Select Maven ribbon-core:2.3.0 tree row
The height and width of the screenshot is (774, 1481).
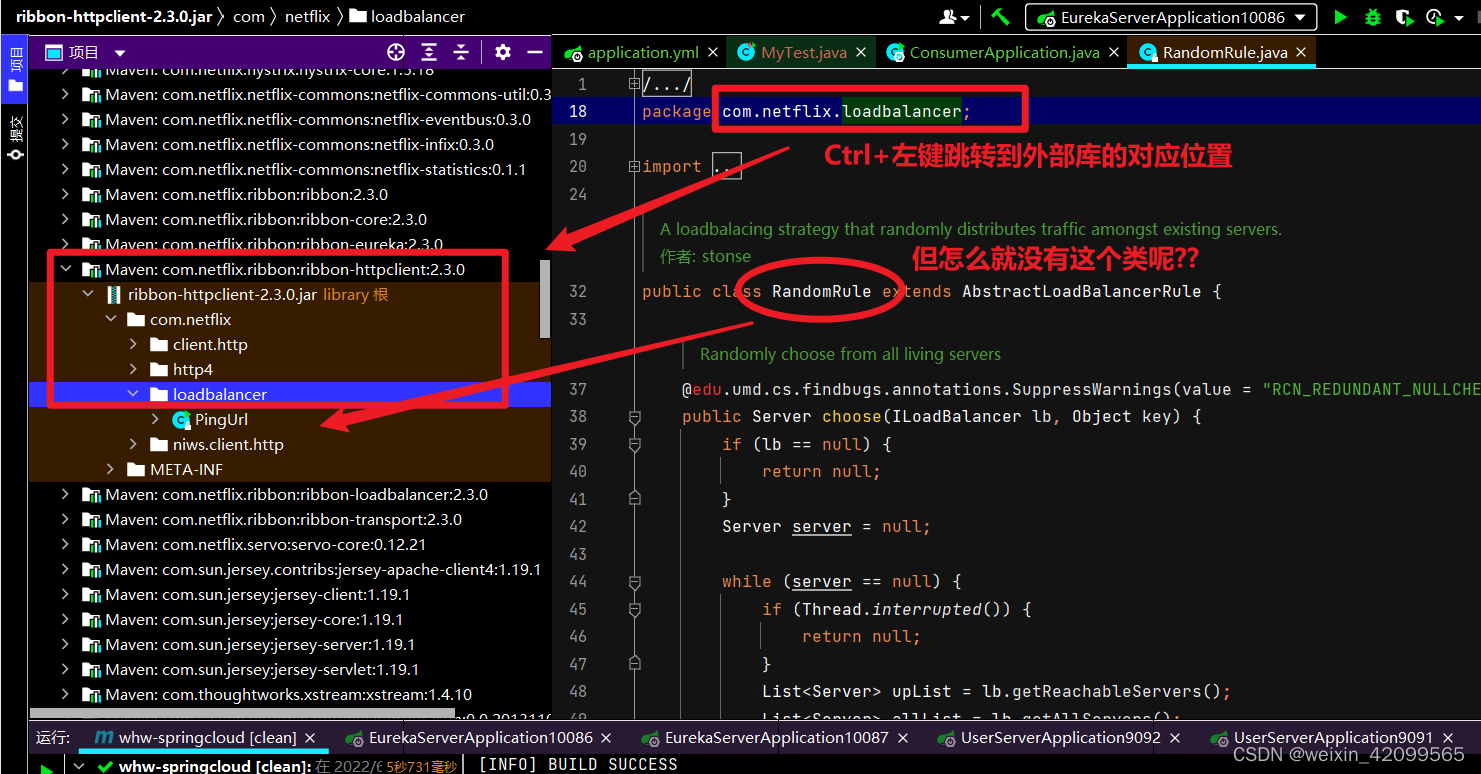[290, 220]
